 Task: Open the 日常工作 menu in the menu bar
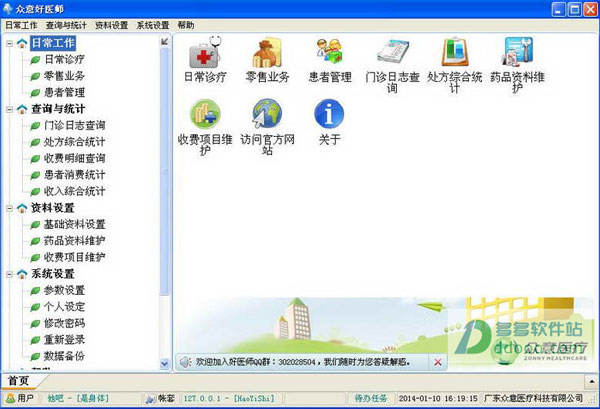click(21, 25)
